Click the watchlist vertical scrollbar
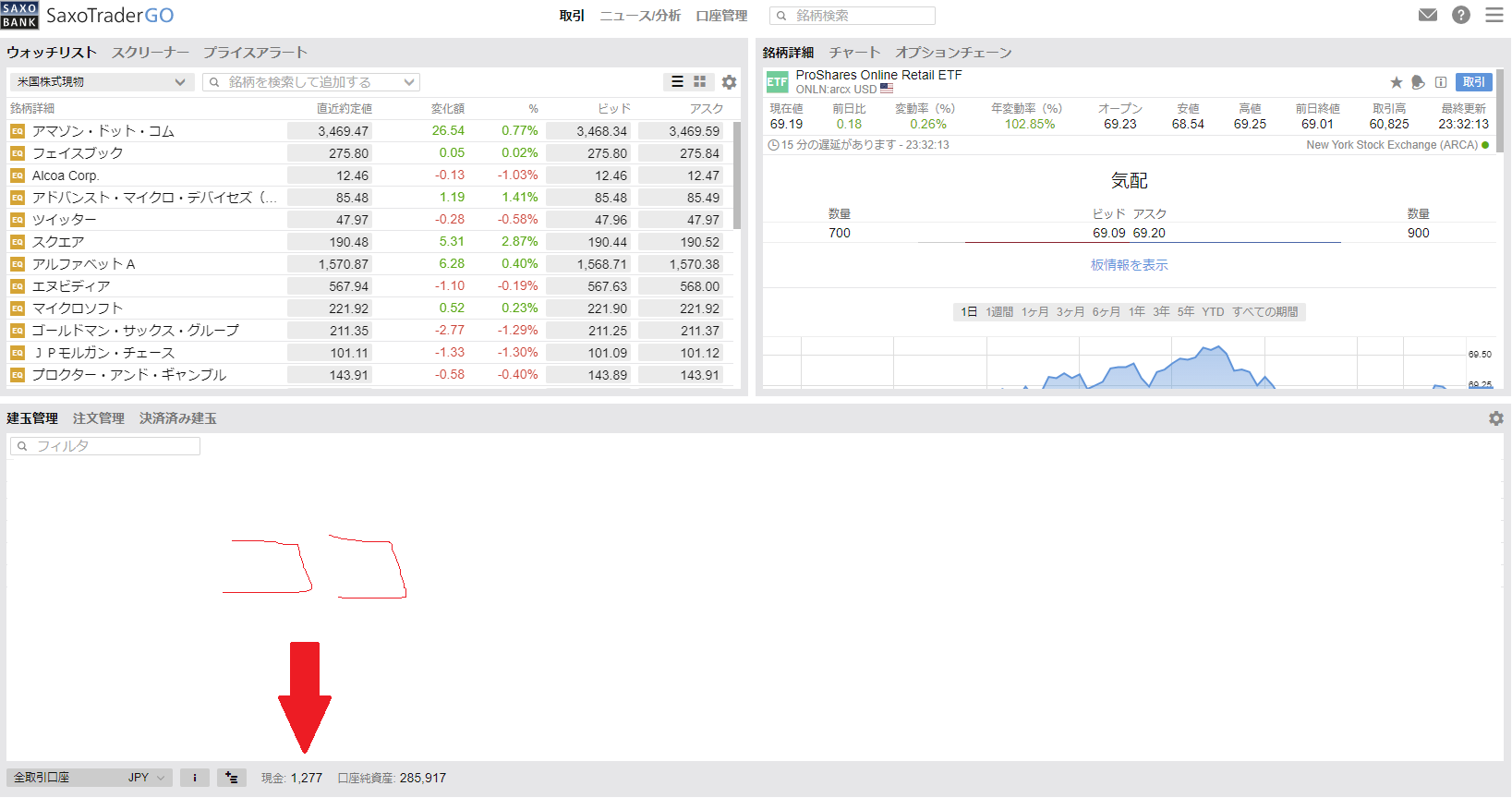Image resolution: width=1512 pixels, height=798 pixels. pyautogui.click(x=737, y=175)
